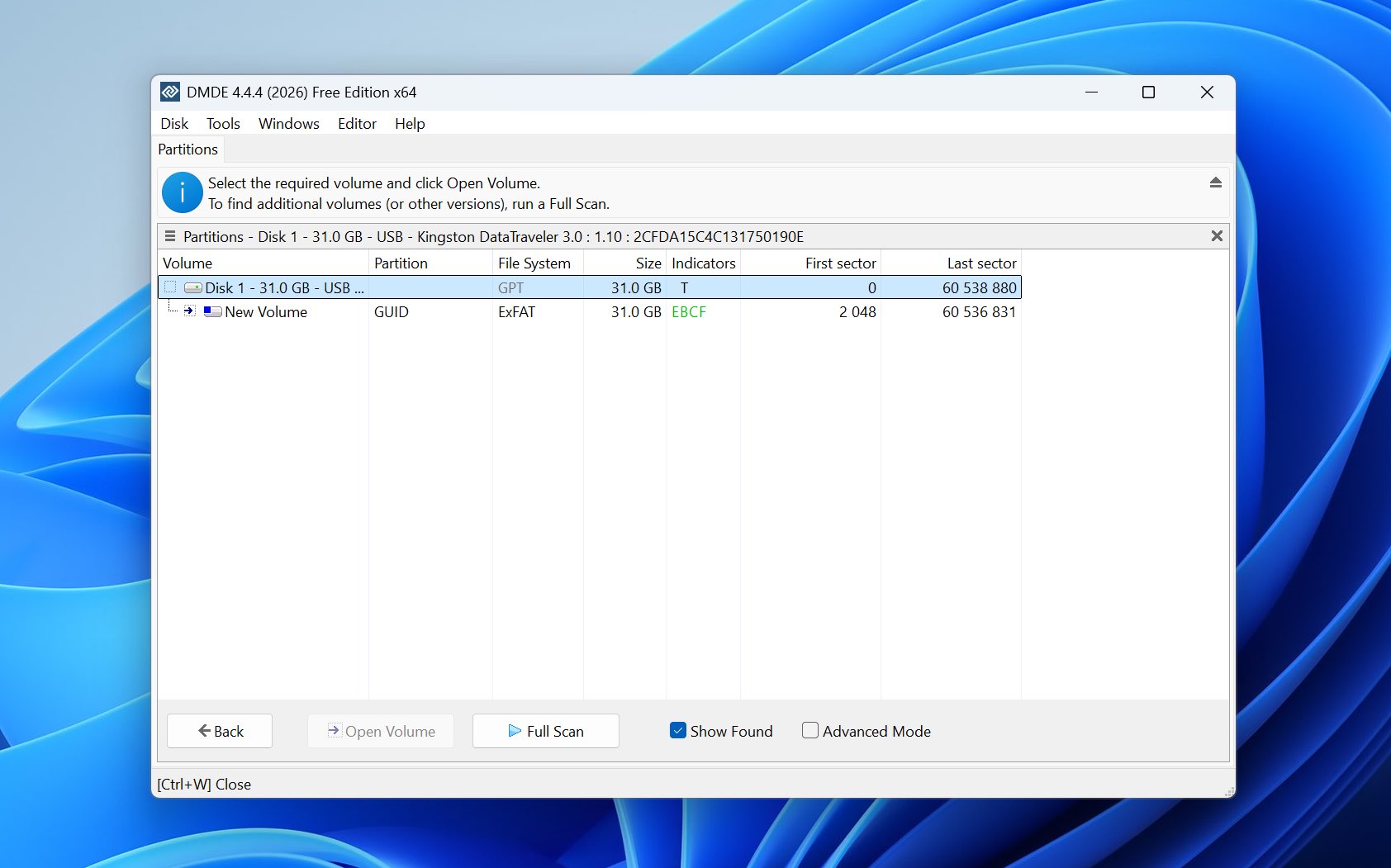Select the Partitions tab
The height and width of the screenshot is (868, 1391).
188,149
